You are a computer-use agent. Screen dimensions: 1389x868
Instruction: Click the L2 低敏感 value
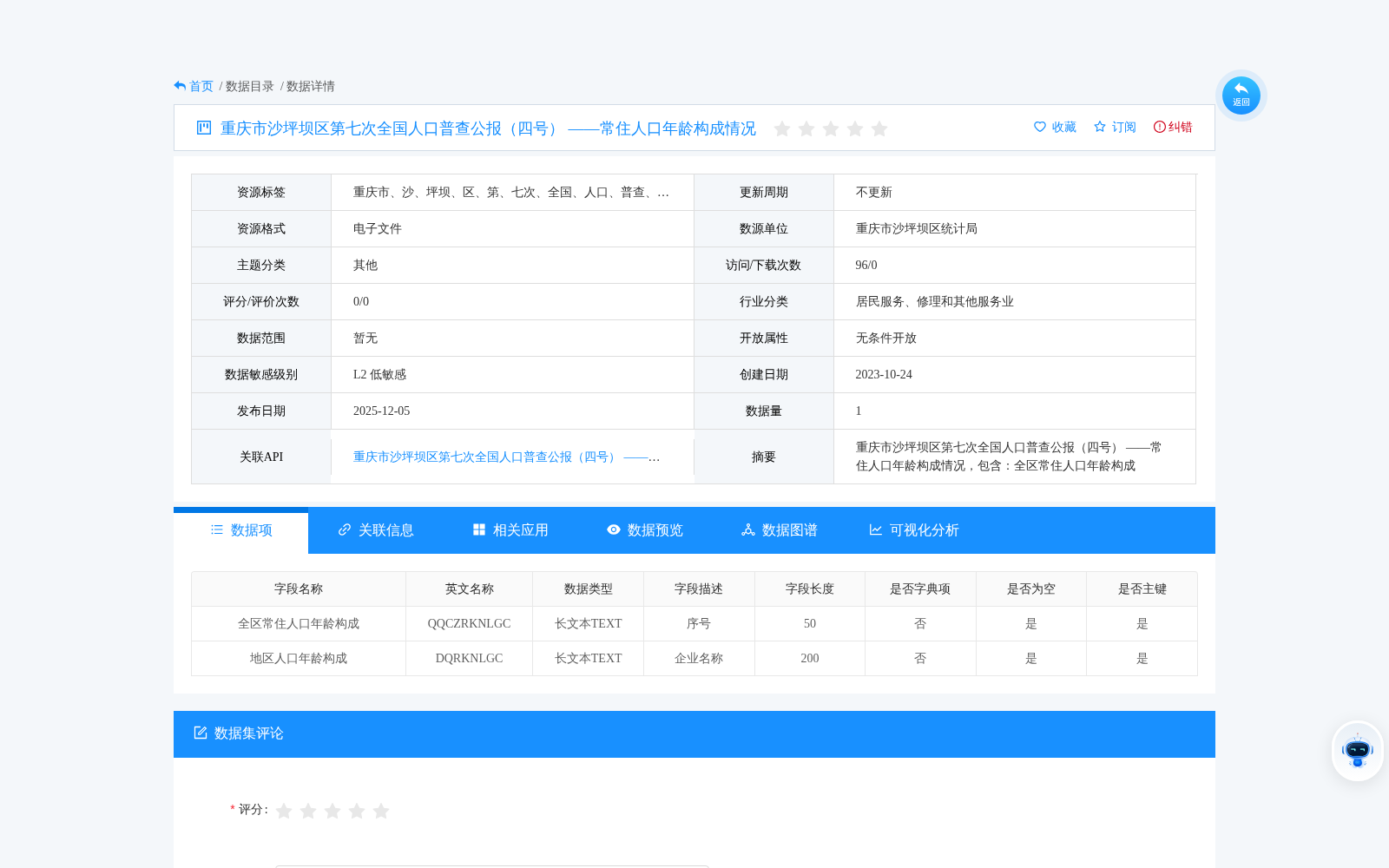click(379, 374)
